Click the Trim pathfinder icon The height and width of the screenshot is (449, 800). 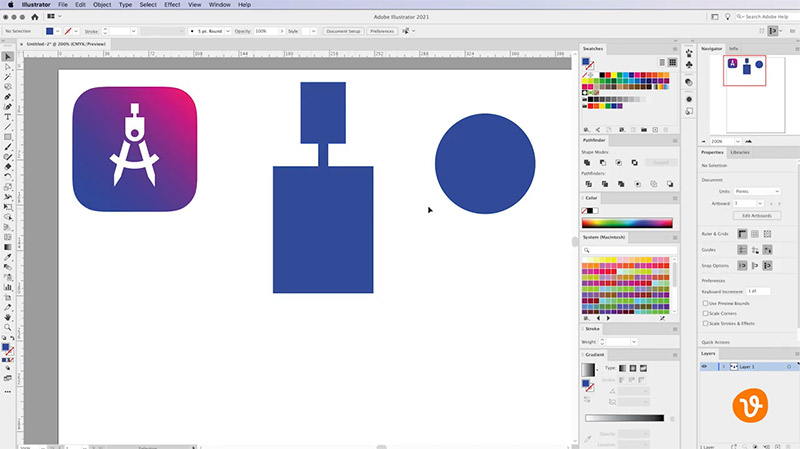point(605,184)
